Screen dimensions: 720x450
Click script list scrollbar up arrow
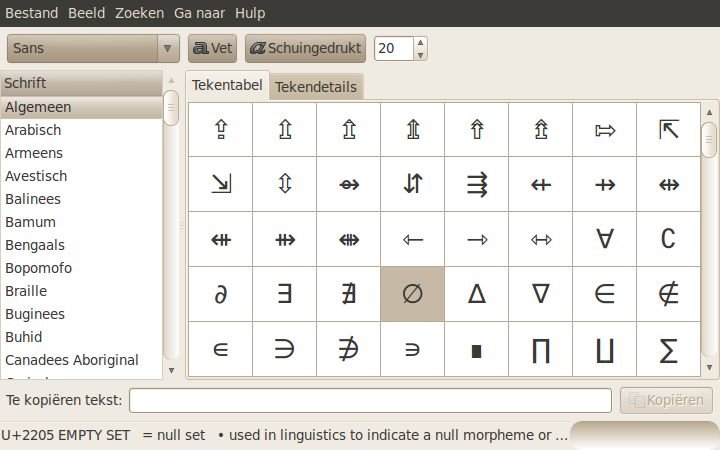pyautogui.click(x=171, y=81)
